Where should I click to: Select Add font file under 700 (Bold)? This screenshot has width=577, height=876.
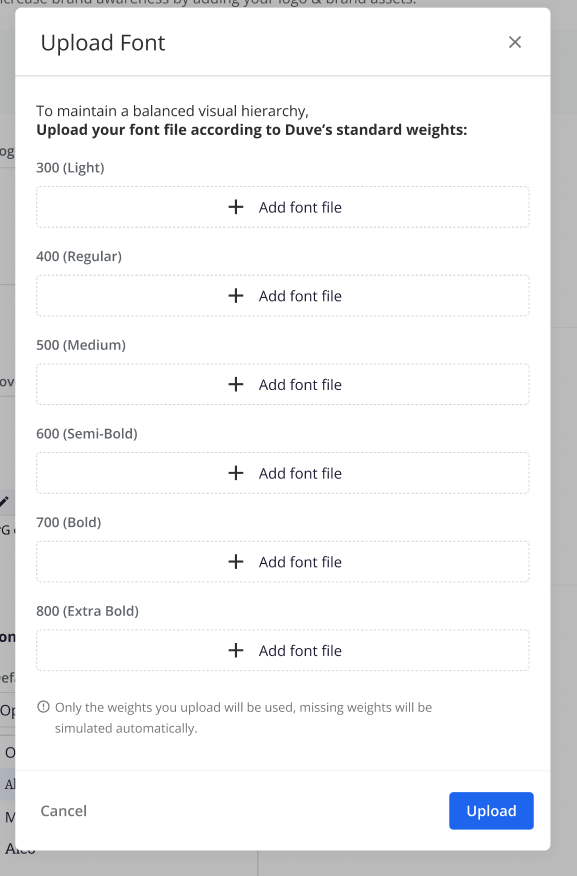click(298, 561)
